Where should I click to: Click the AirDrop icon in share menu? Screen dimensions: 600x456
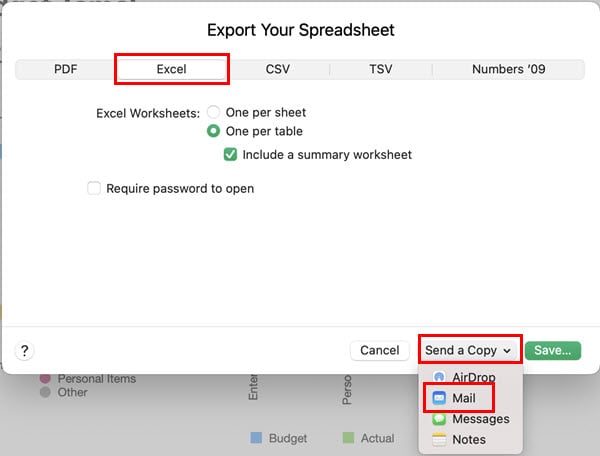tap(439, 378)
